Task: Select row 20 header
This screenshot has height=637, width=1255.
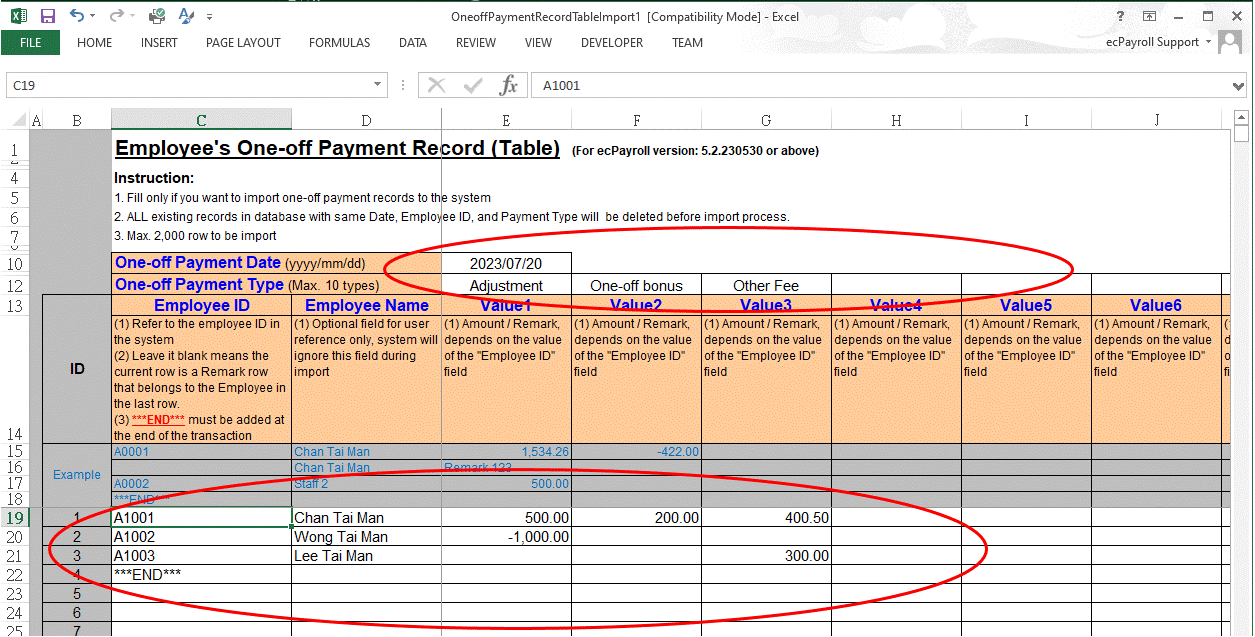Action: [15, 537]
